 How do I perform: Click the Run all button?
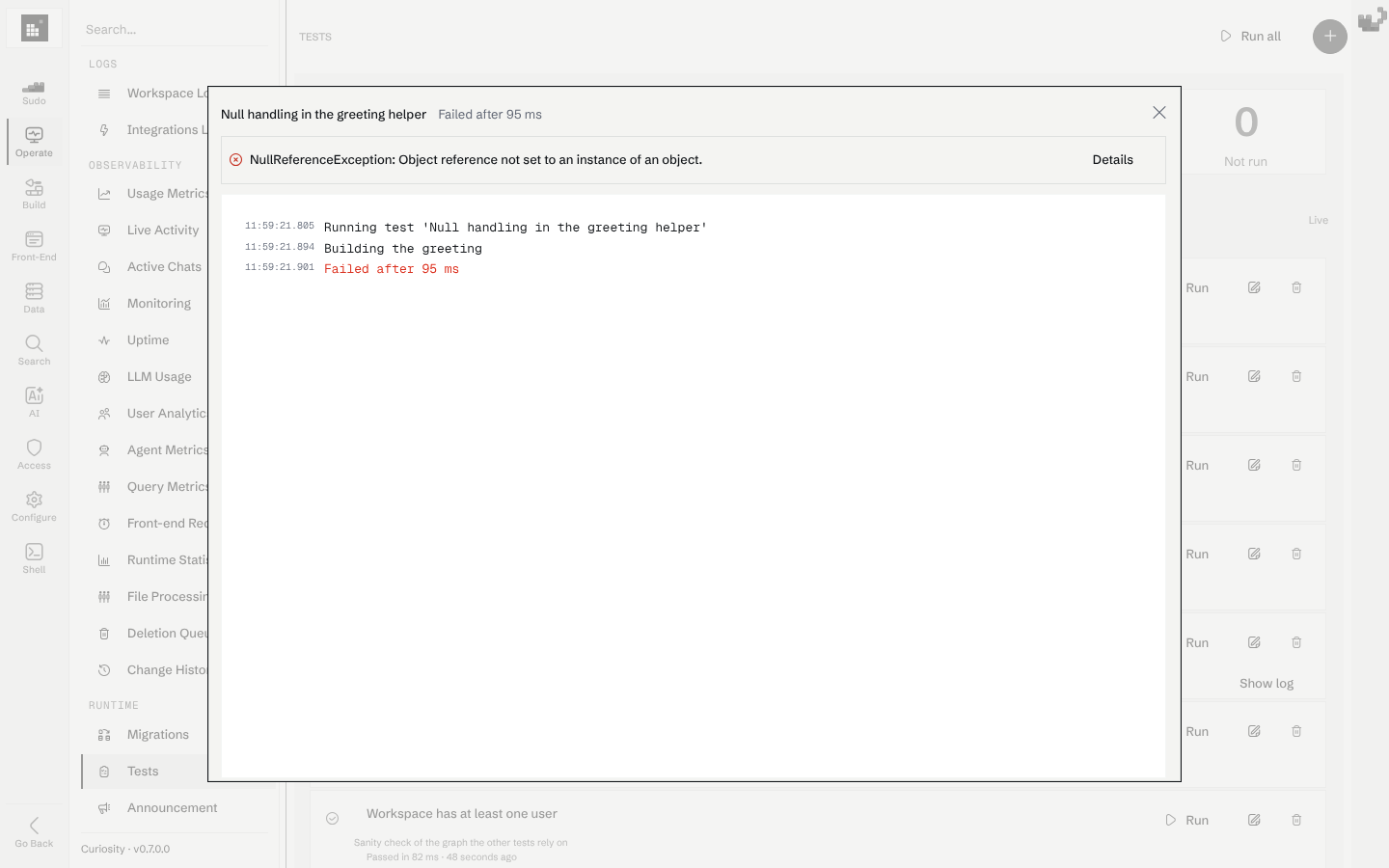click(x=1251, y=37)
